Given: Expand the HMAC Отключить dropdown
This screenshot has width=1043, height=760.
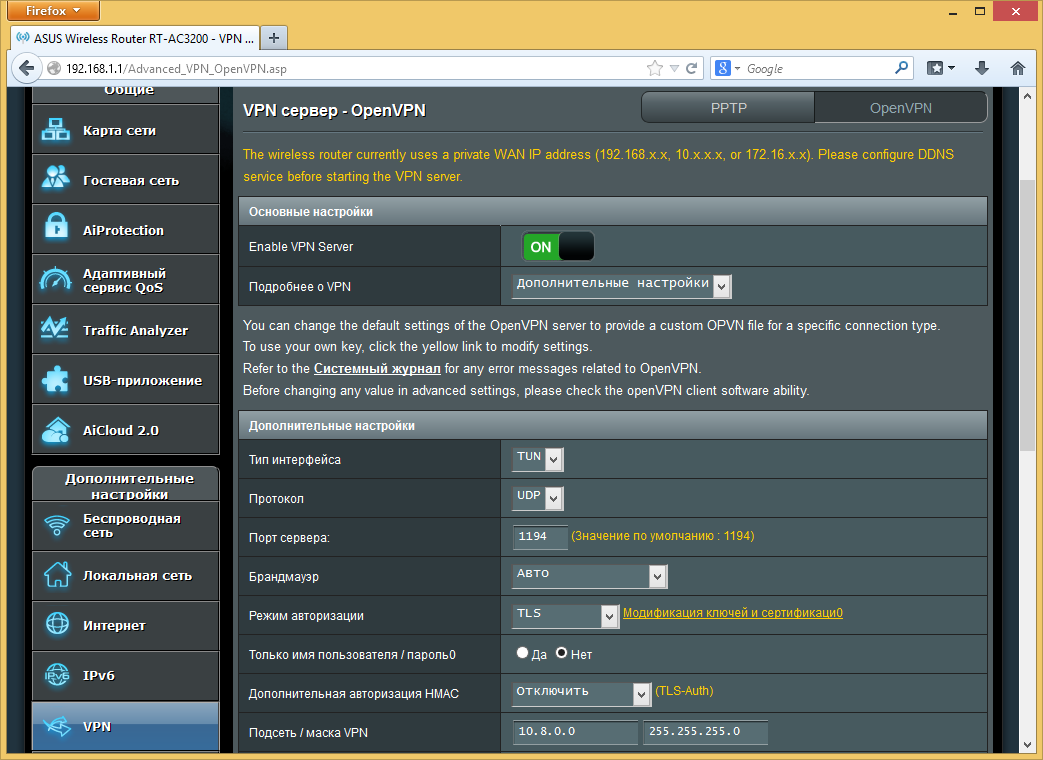Looking at the screenshot, I should pos(581,694).
